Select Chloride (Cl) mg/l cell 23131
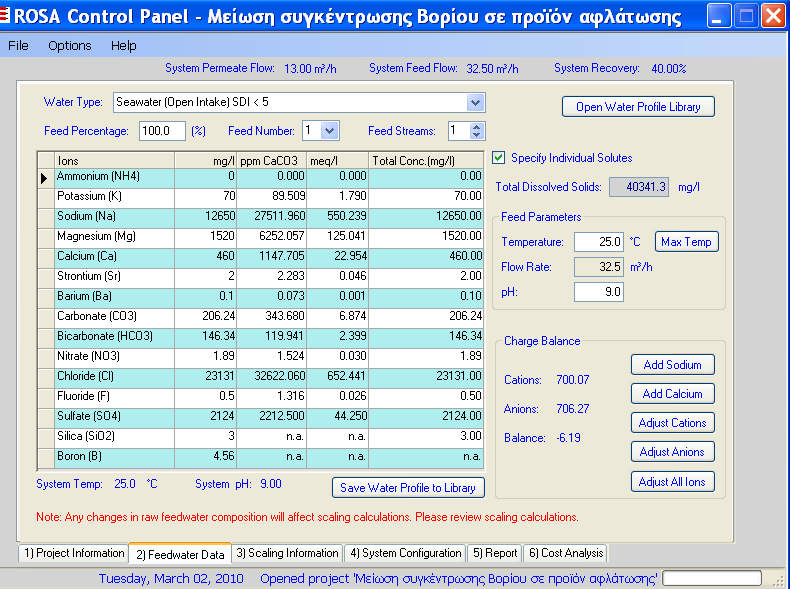Viewport: 790px width, 589px height. 206,378
